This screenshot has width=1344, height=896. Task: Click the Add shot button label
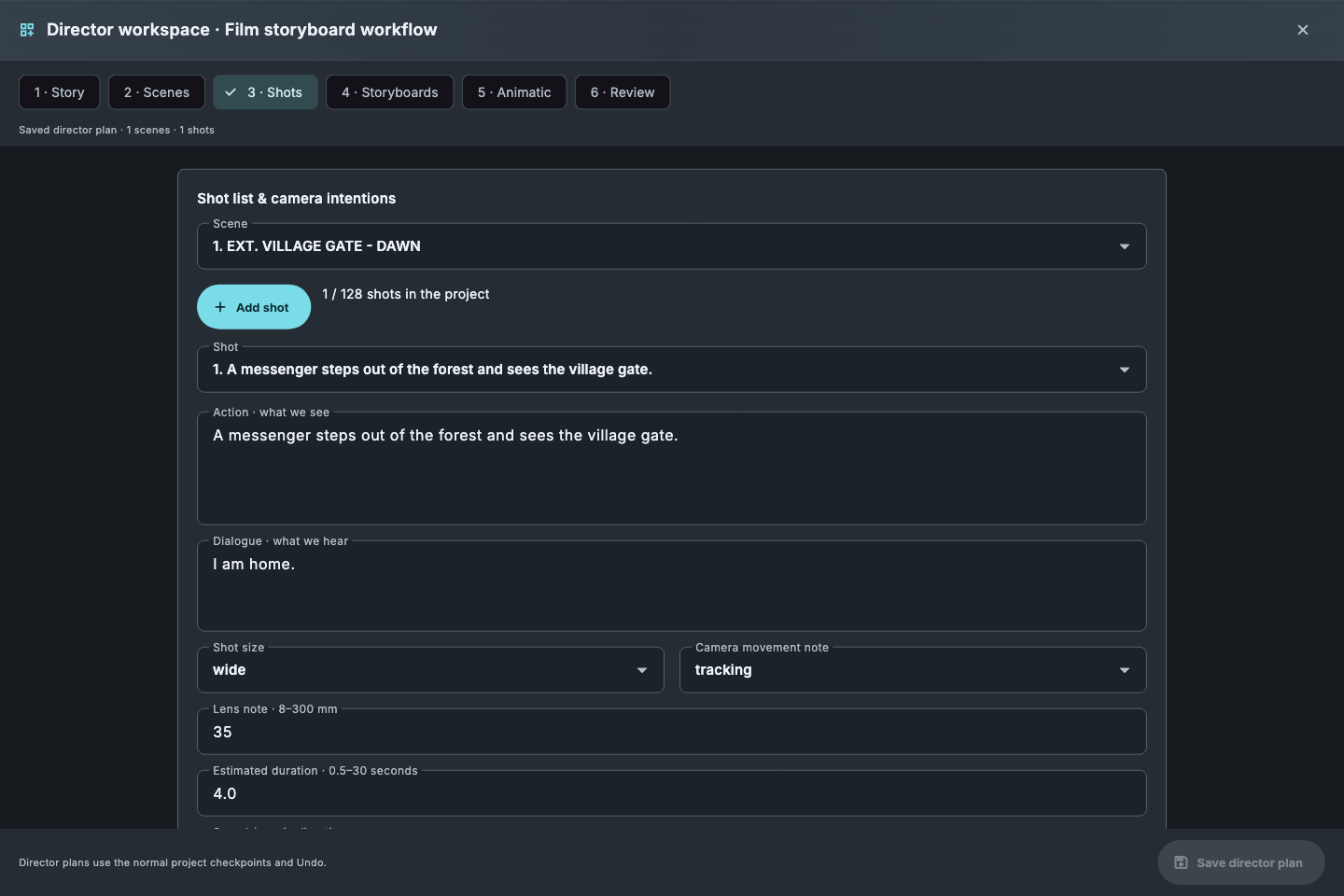[x=262, y=307]
